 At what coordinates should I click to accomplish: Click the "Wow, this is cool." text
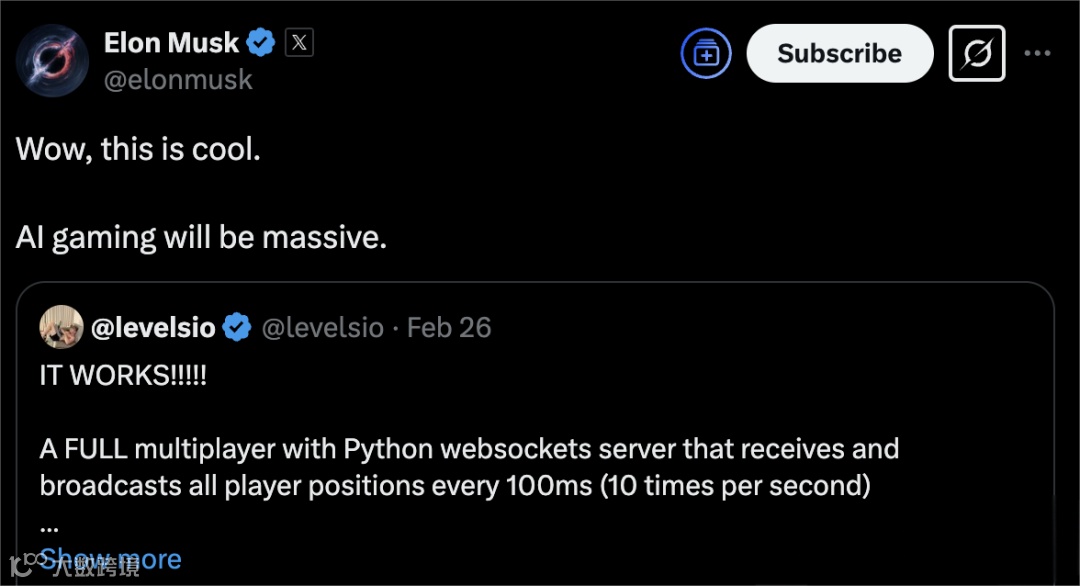pyautogui.click(x=138, y=150)
